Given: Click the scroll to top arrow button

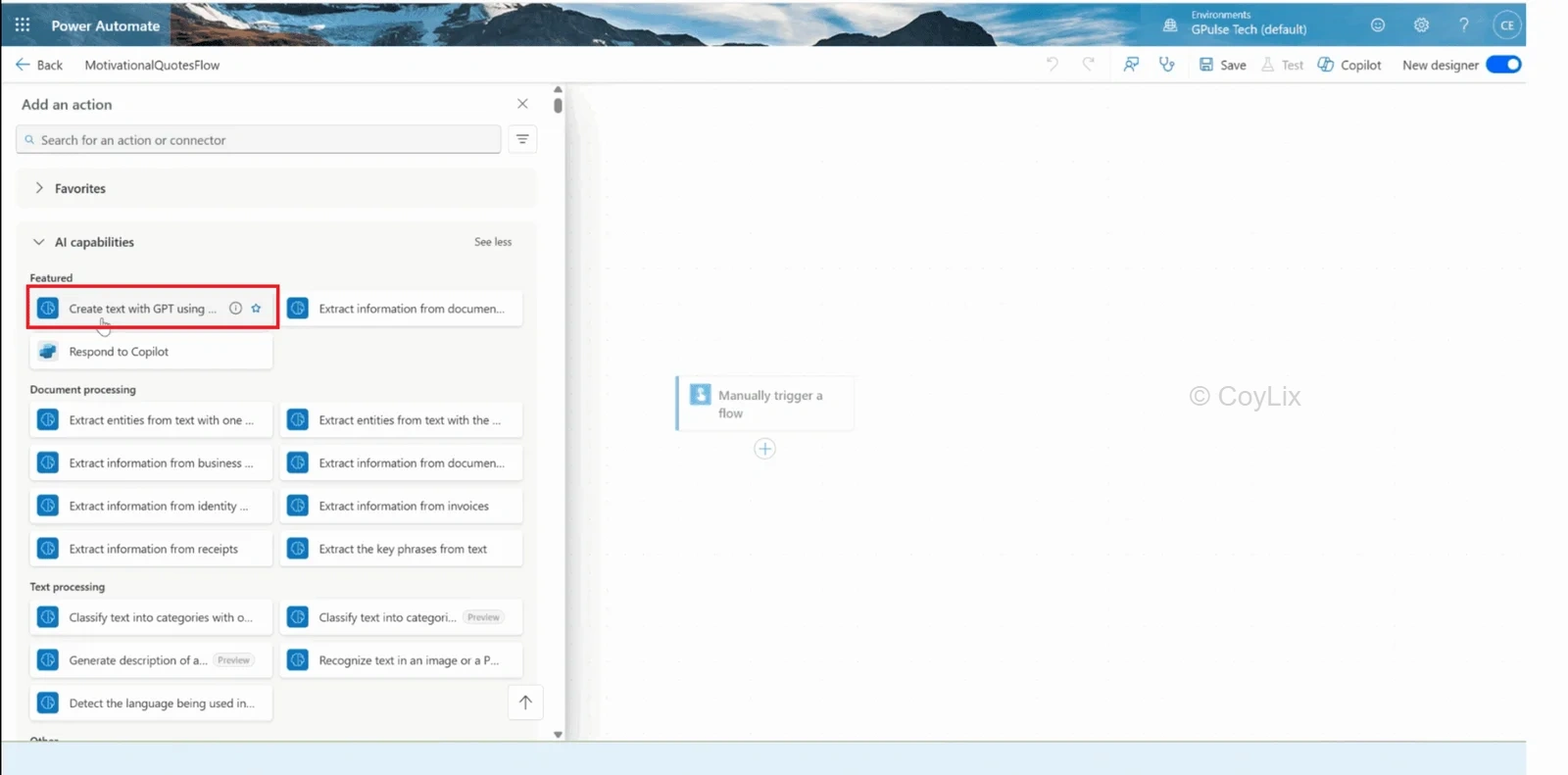Looking at the screenshot, I should [x=525, y=702].
